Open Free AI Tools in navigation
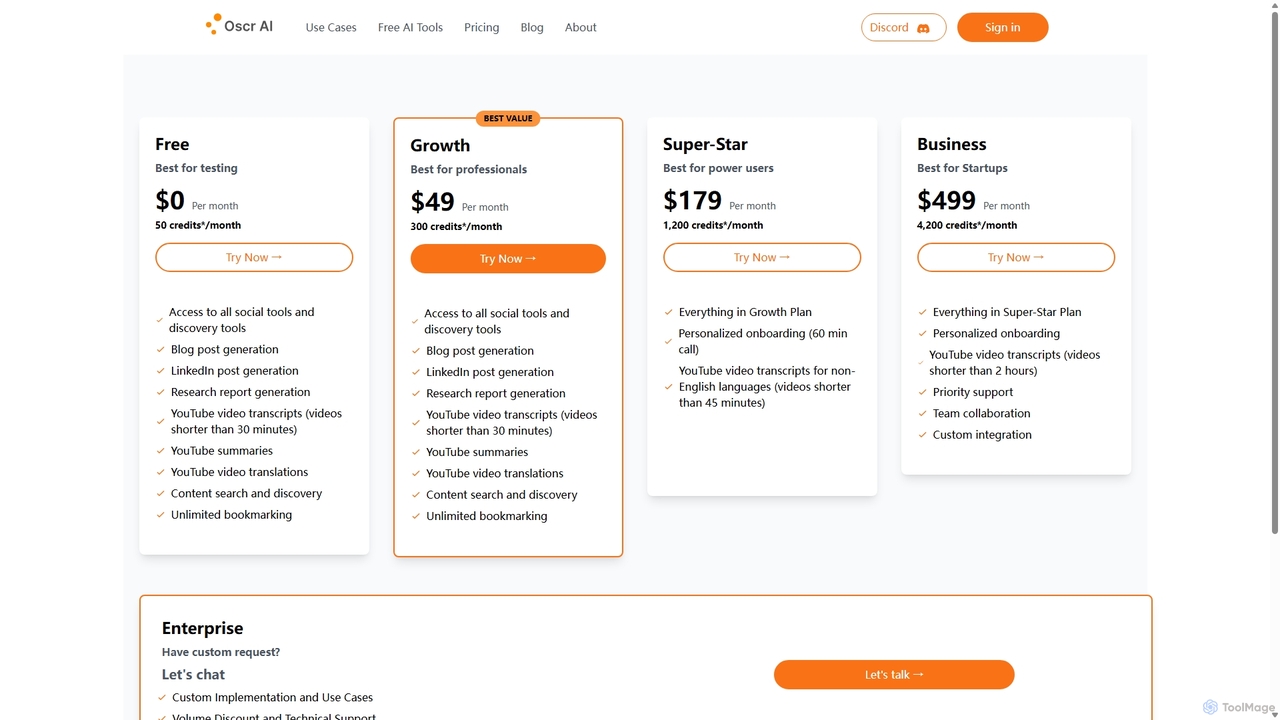The height and width of the screenshot is (720, 1280). coord(410,27)
